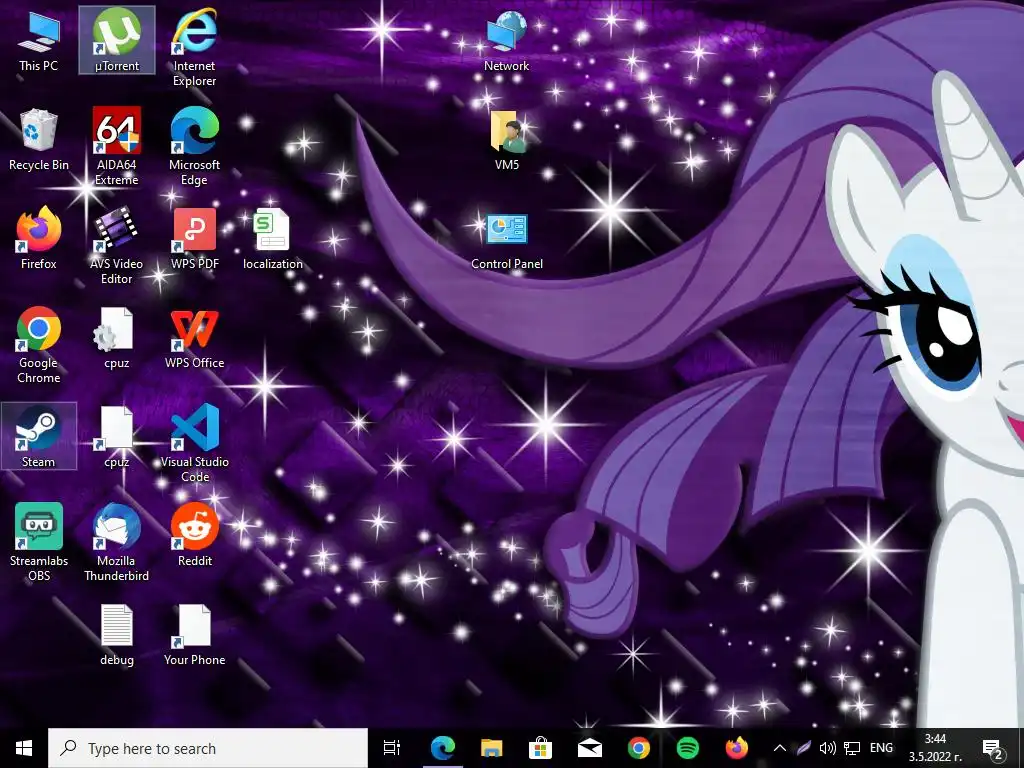Select the µTorrent shortcut icon

point(117,40)
